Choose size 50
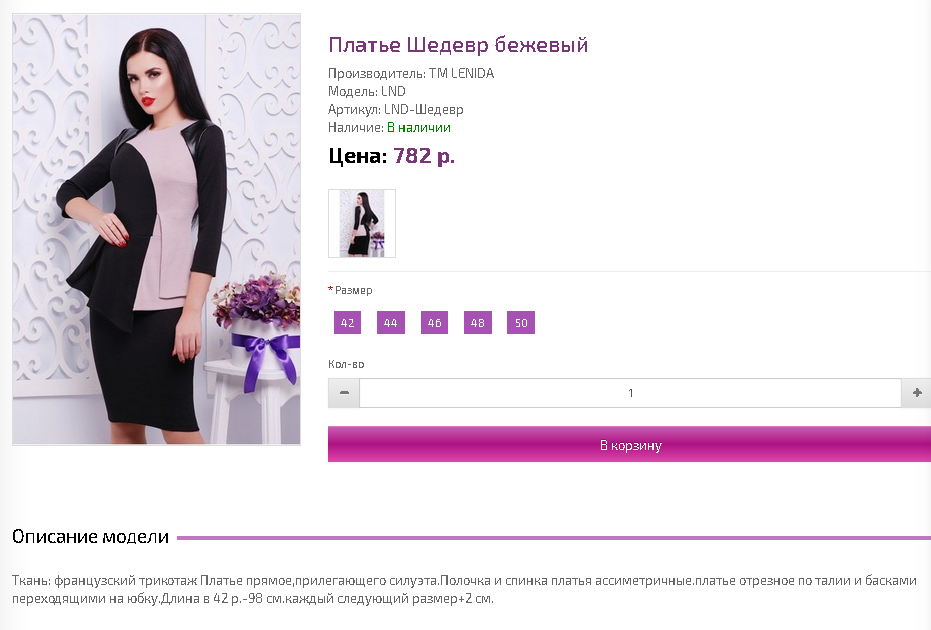 521,323
